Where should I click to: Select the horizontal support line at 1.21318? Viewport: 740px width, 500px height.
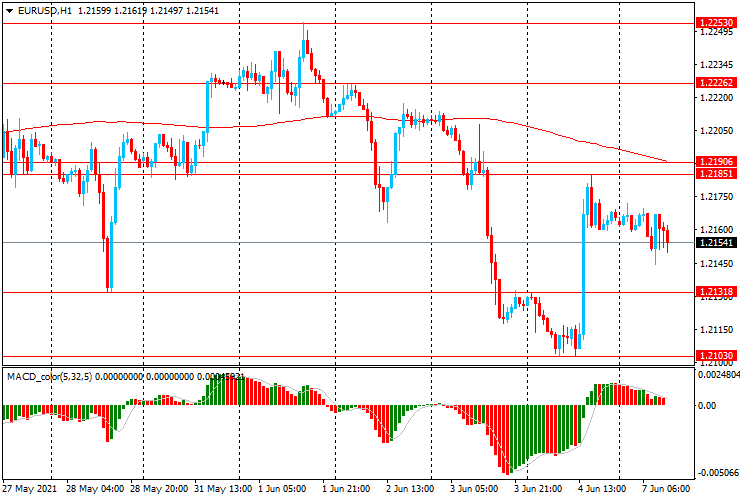tap(348, 292)
